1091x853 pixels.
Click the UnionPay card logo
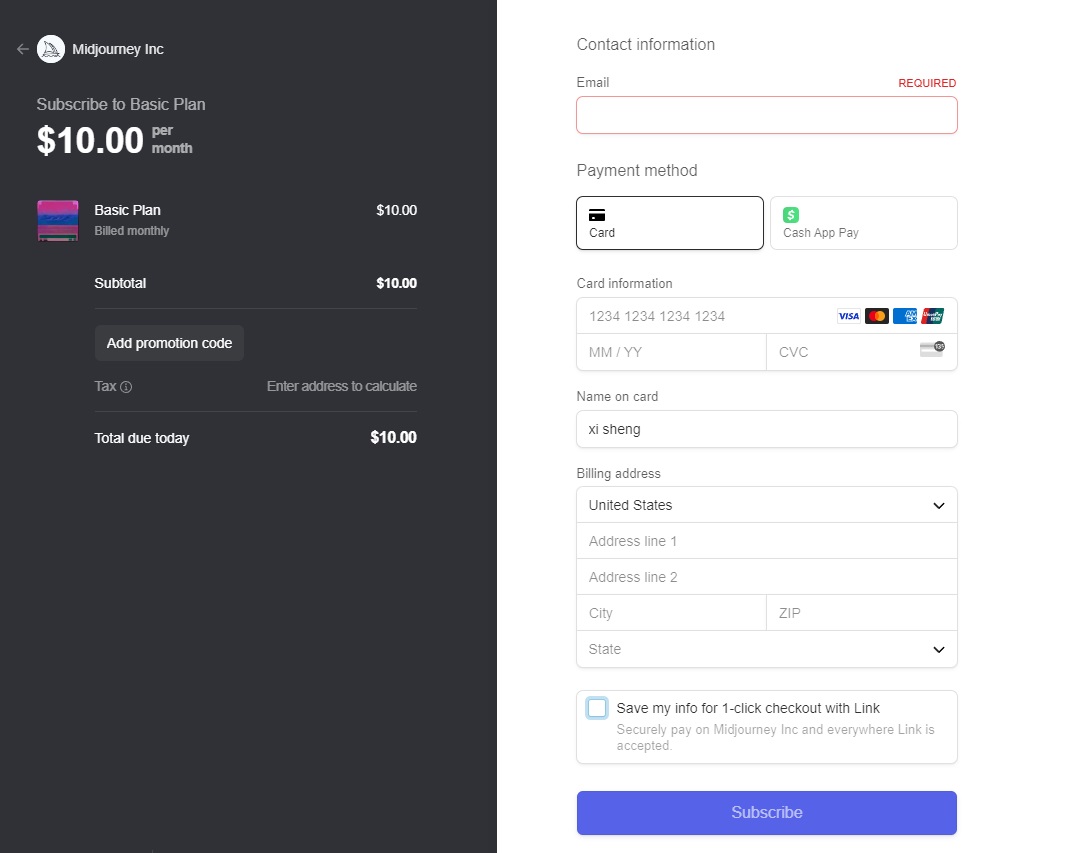932,316
